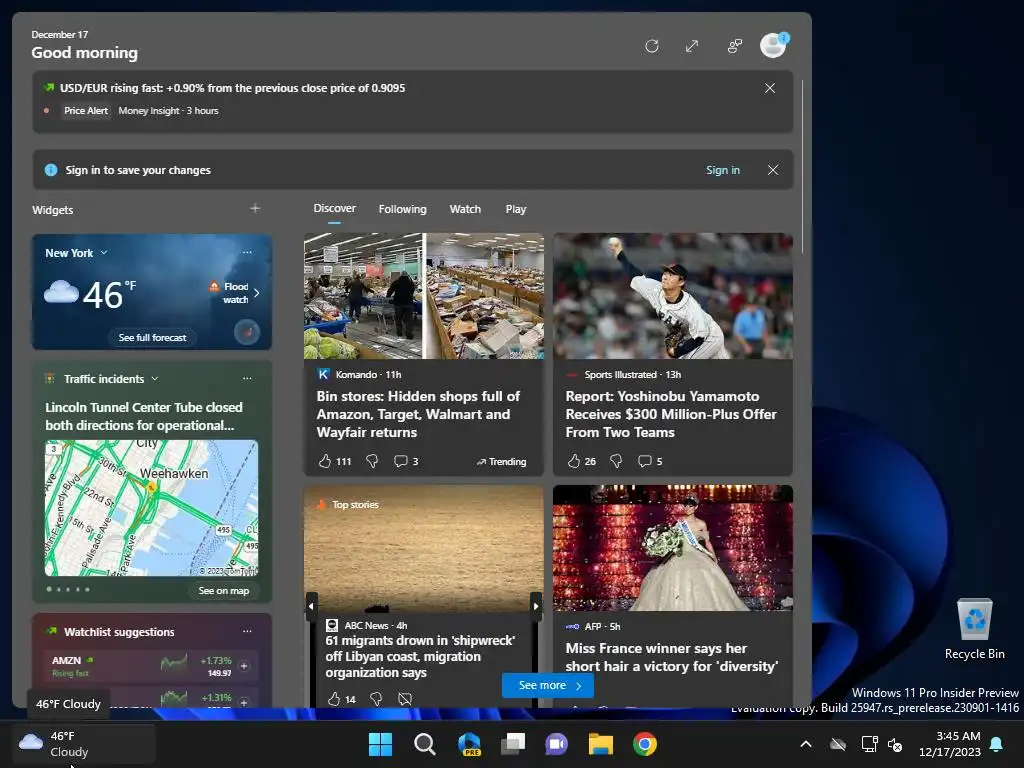The width and height of the screenshot is (1024, 768).
Task: Click the feed vertical scrollbar
Action: 802,167
